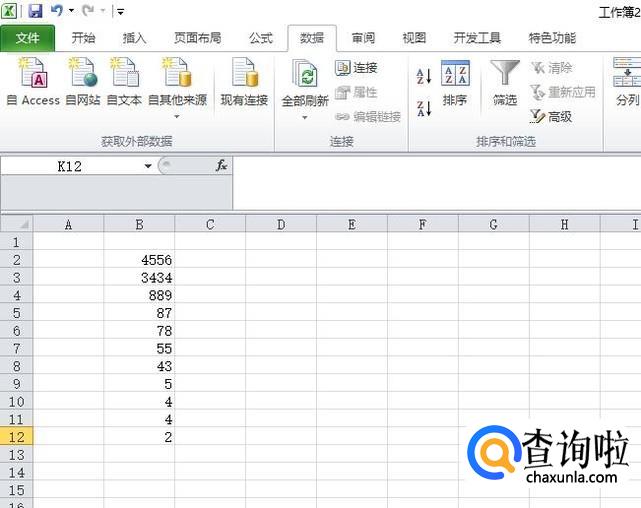Select cell containing 3434
This screenshot has height=508, width=641.
[139, 277]
